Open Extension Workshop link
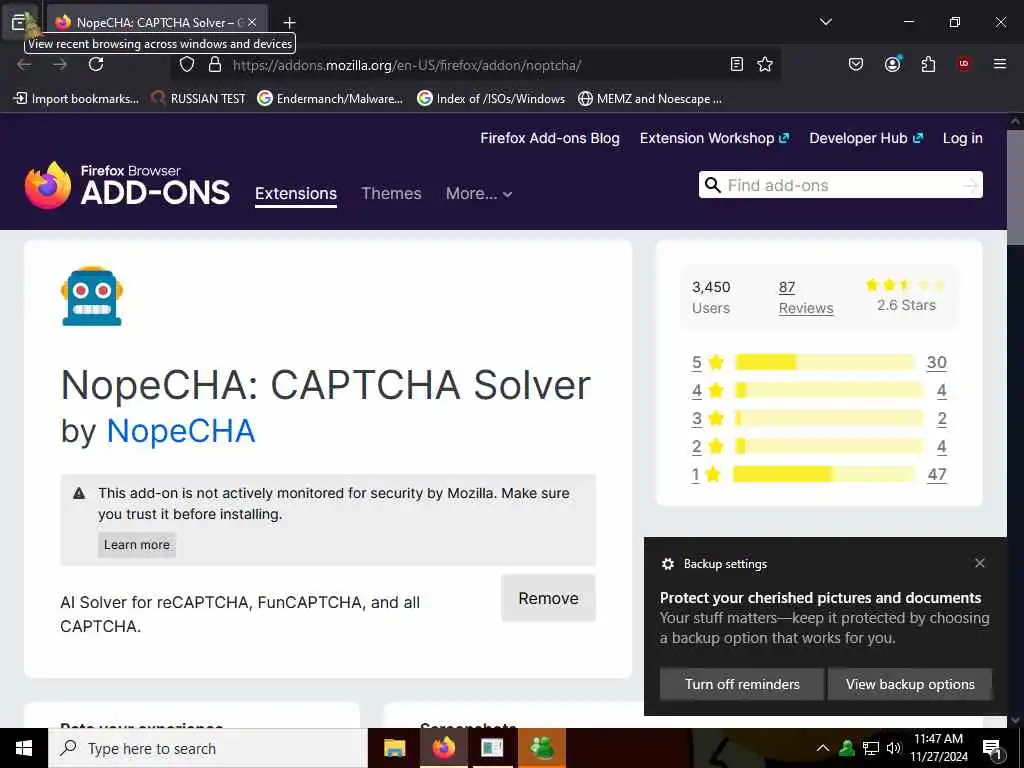The width and height of the screenshot is (1024, 768). coord(714,138)
